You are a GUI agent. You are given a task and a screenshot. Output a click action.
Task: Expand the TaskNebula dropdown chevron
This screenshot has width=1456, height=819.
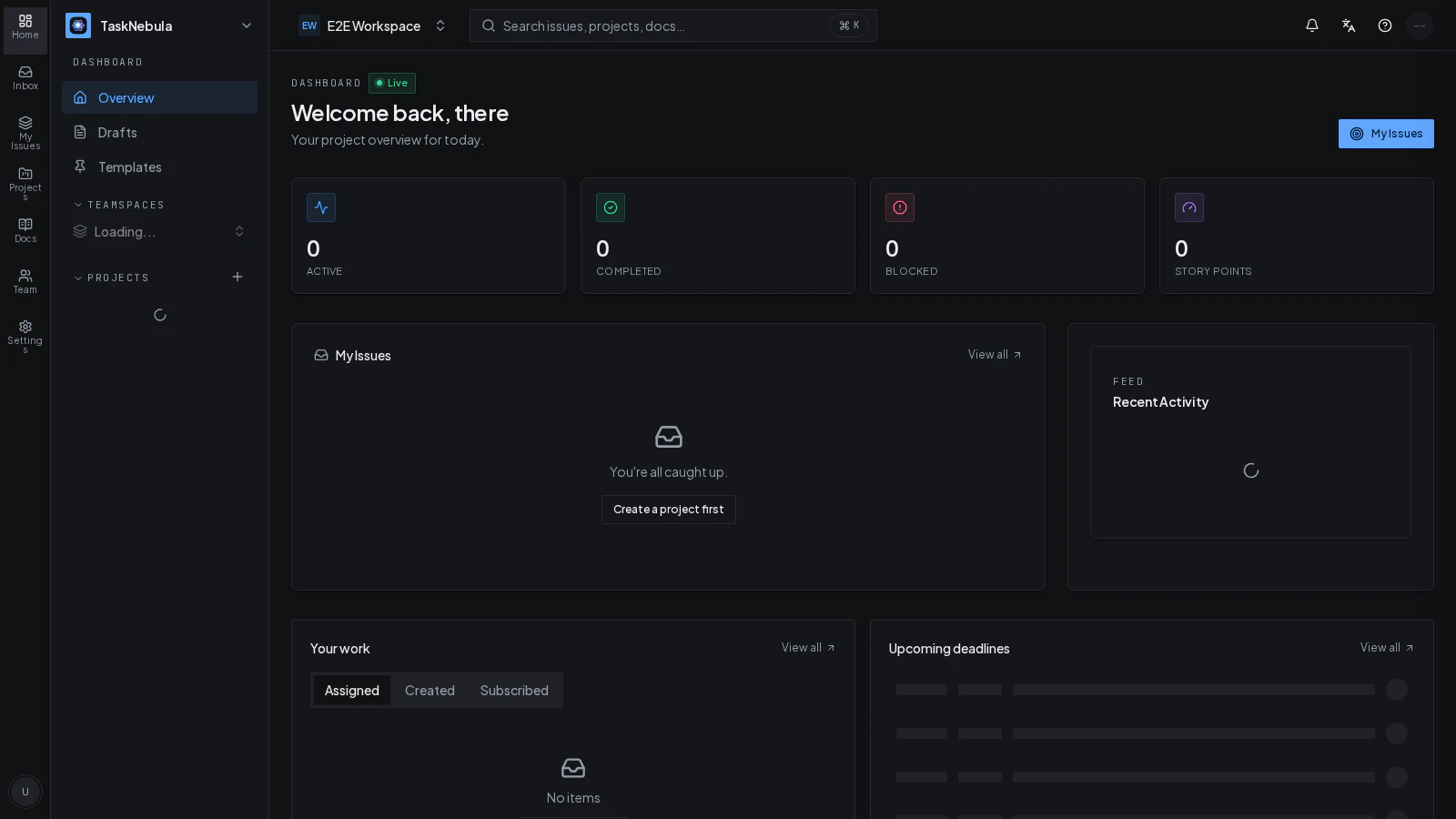[247, 25]
